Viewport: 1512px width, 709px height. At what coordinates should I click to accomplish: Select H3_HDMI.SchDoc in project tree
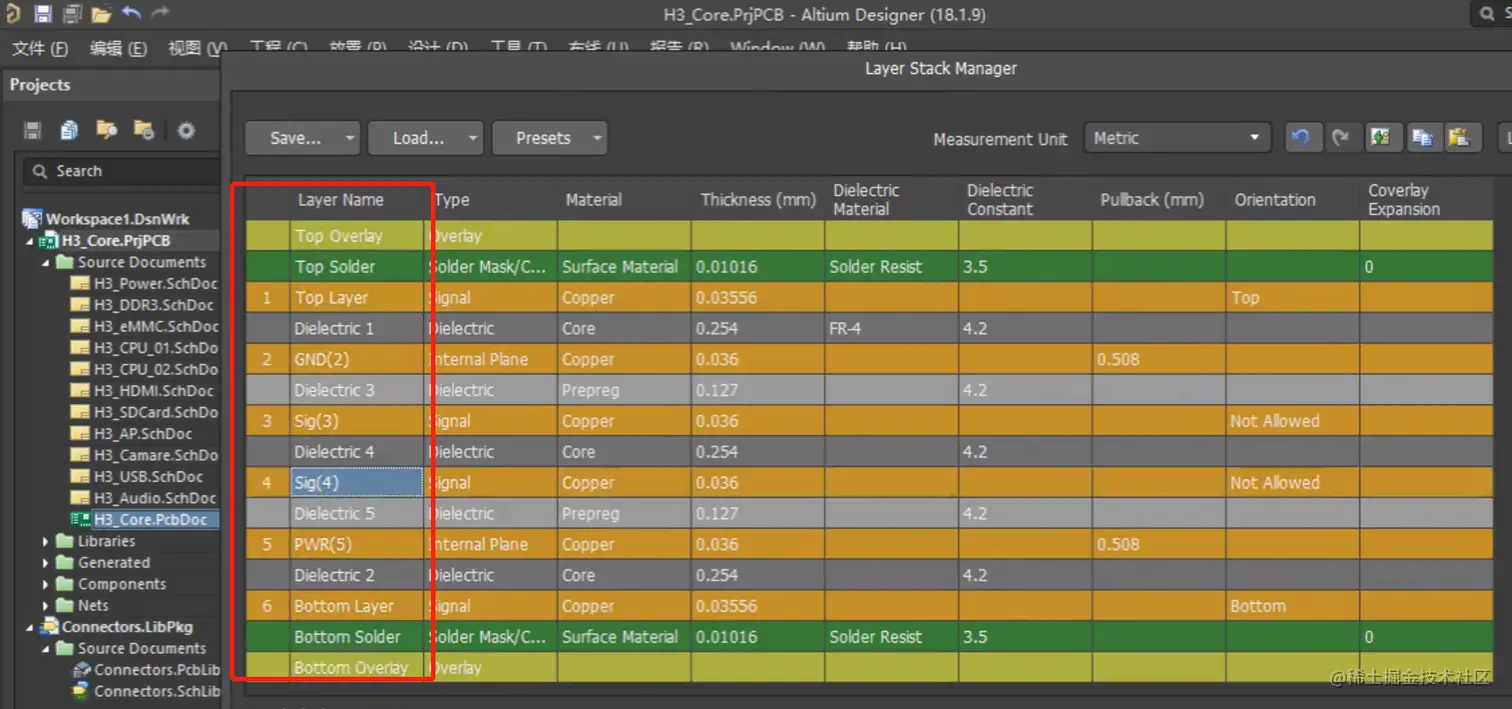[153, 391]
